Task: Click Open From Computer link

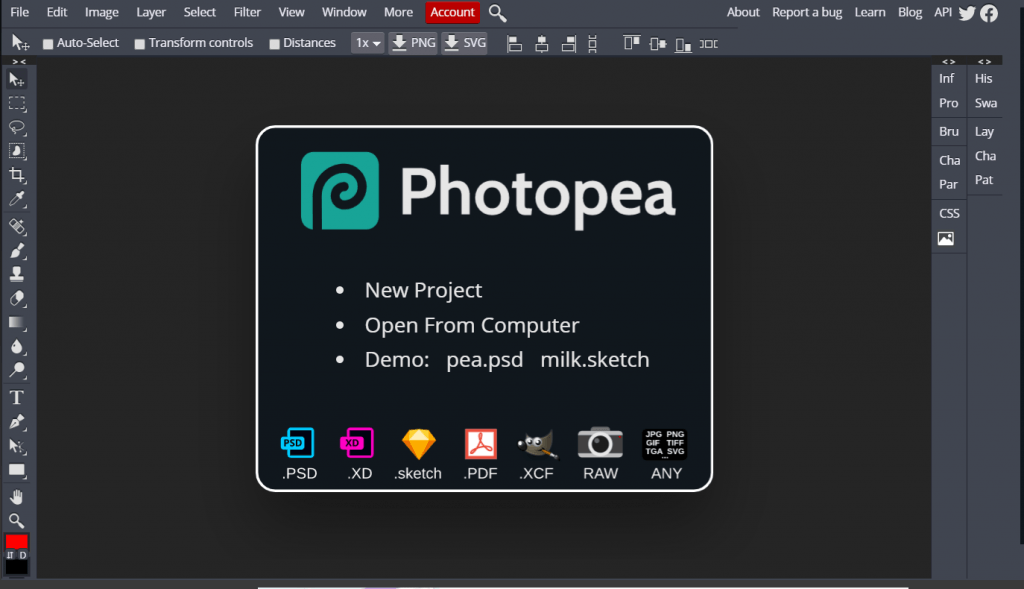Action: pyautogui.click(x=472, y=325)
